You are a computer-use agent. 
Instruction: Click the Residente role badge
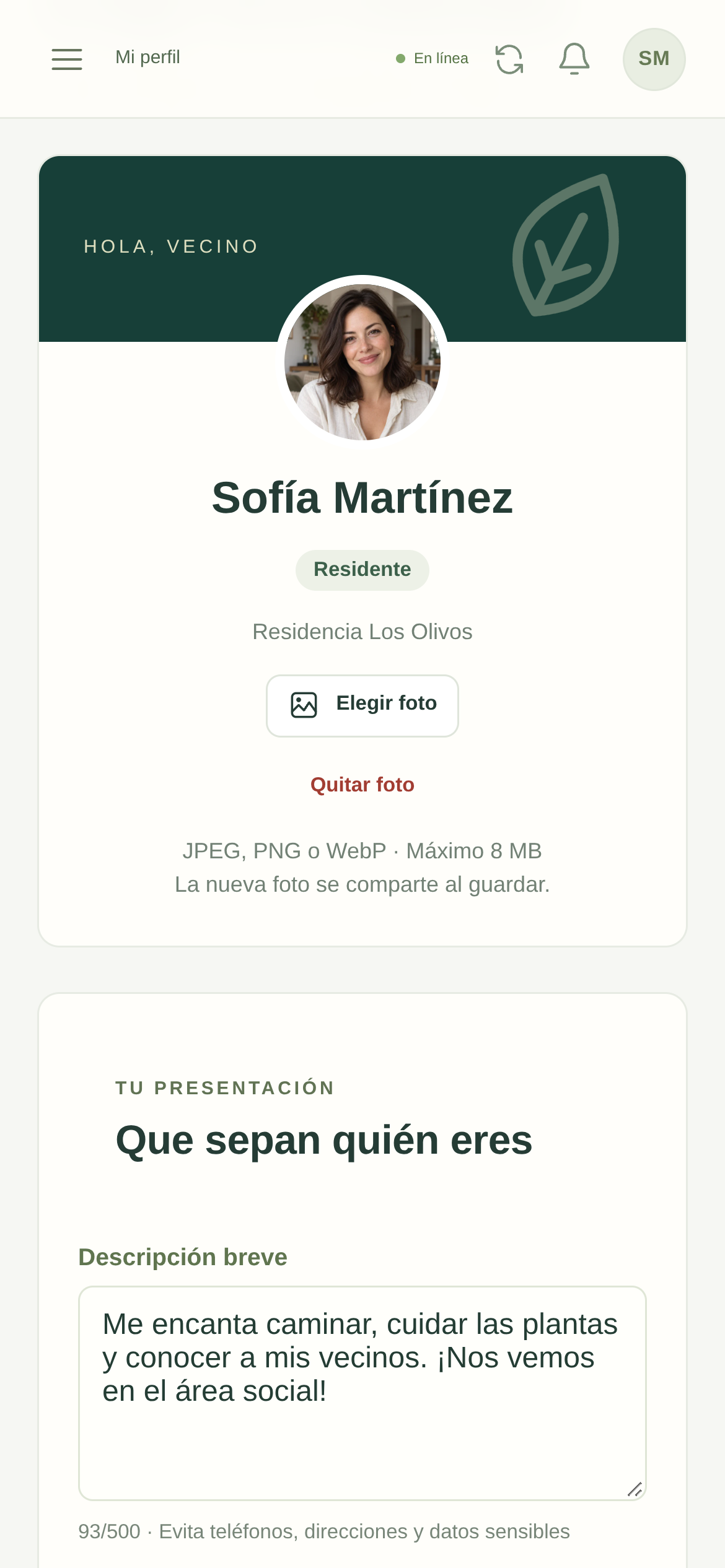click(362, 570)
